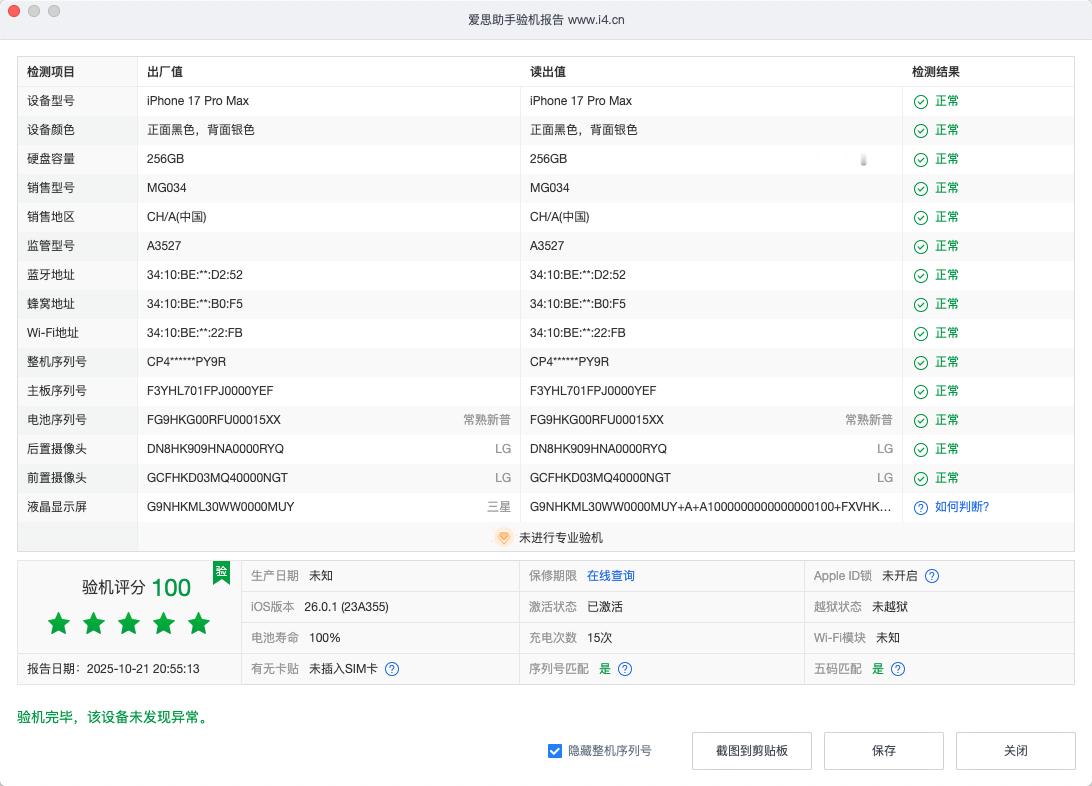Toggle the 隐藏整机序列号 checkbox

point(555,750)
